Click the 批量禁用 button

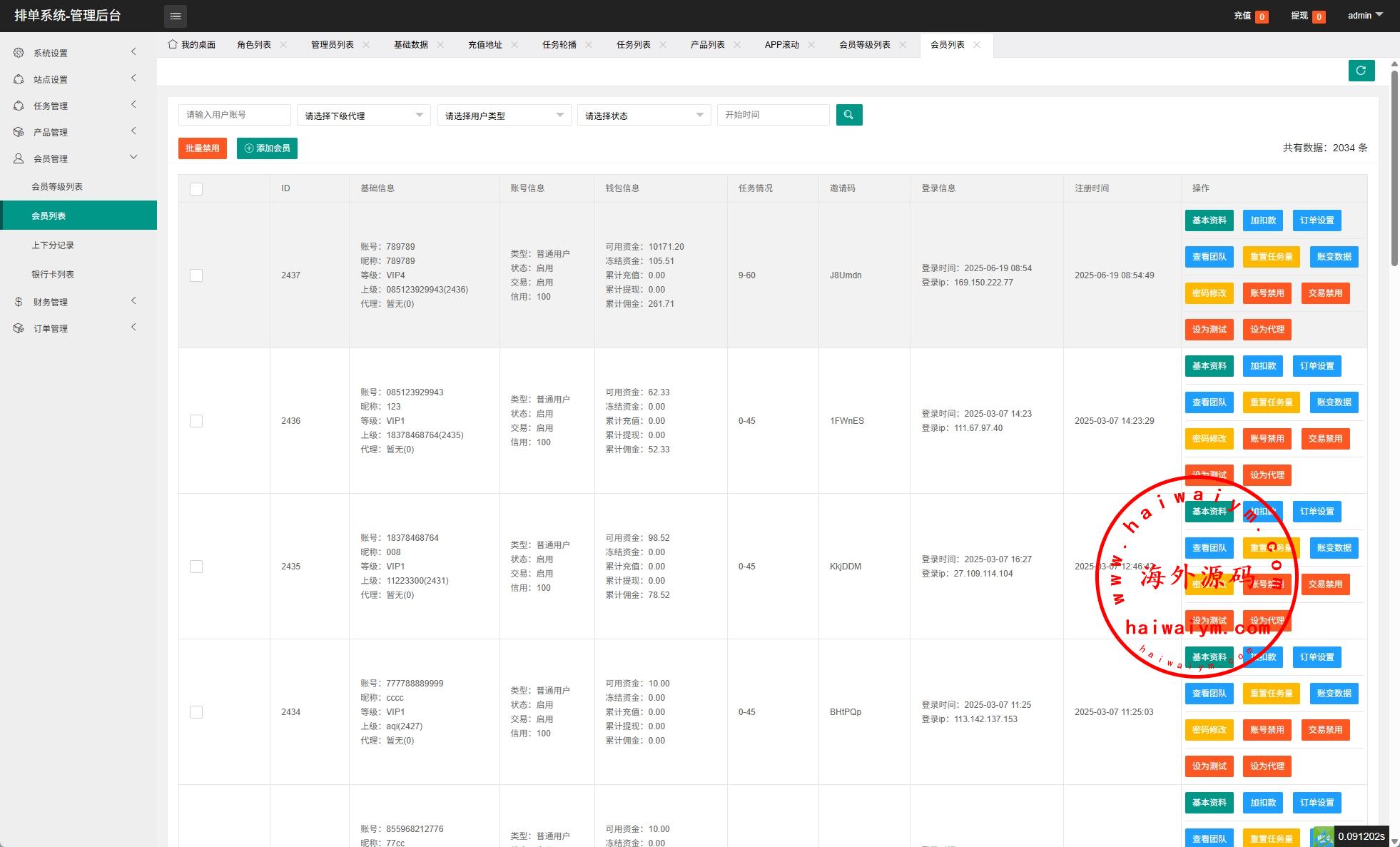click(202, 148)
